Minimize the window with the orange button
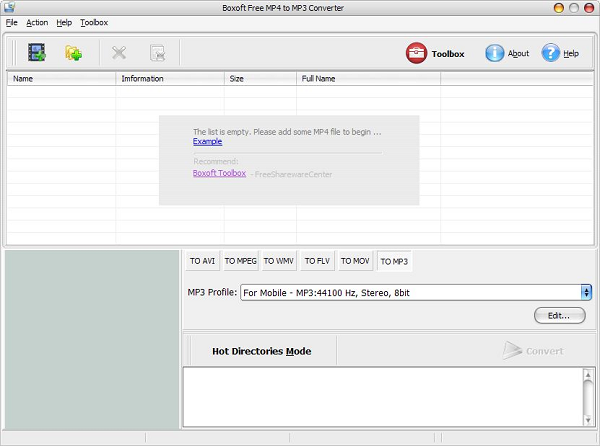 559,8
